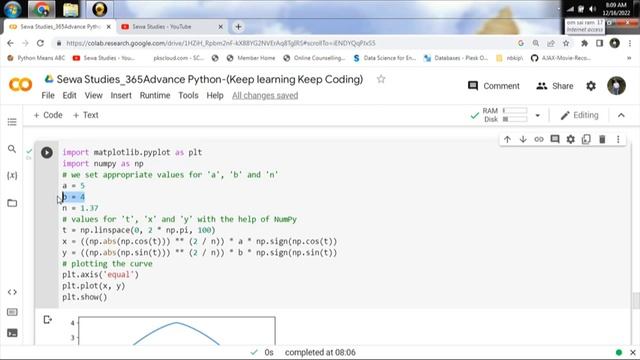Viewport: 640px width, 360px height.
Task: Open the variables {x} panel
Action: 12,176
